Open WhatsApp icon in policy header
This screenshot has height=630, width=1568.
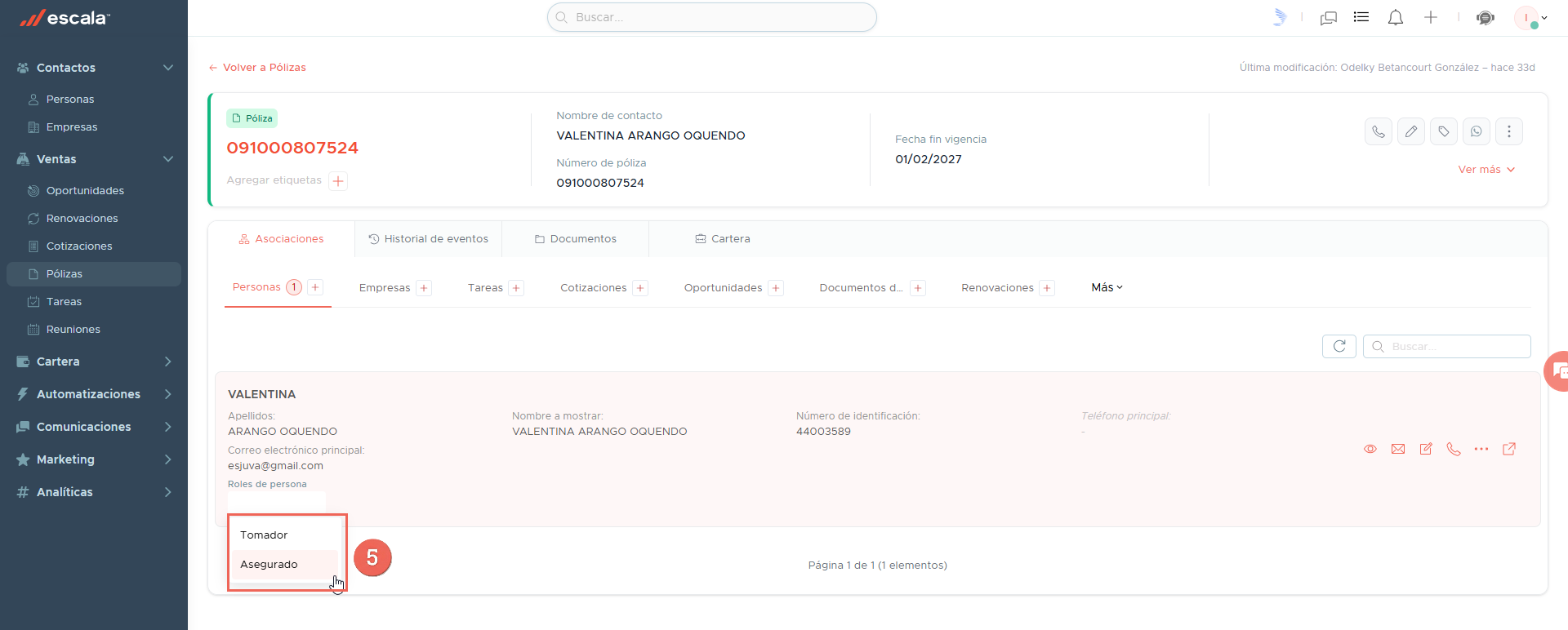[x=1477, y=131]
